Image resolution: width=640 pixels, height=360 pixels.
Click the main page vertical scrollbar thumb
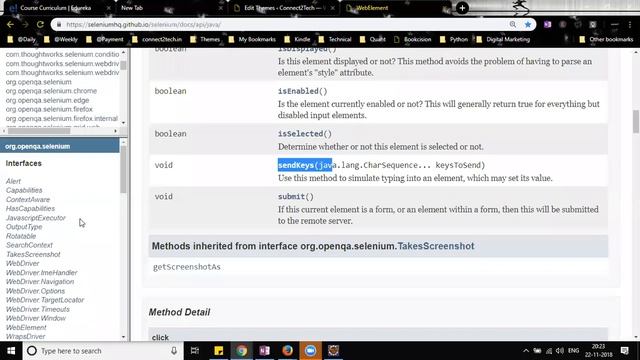(x=636, y=122)
